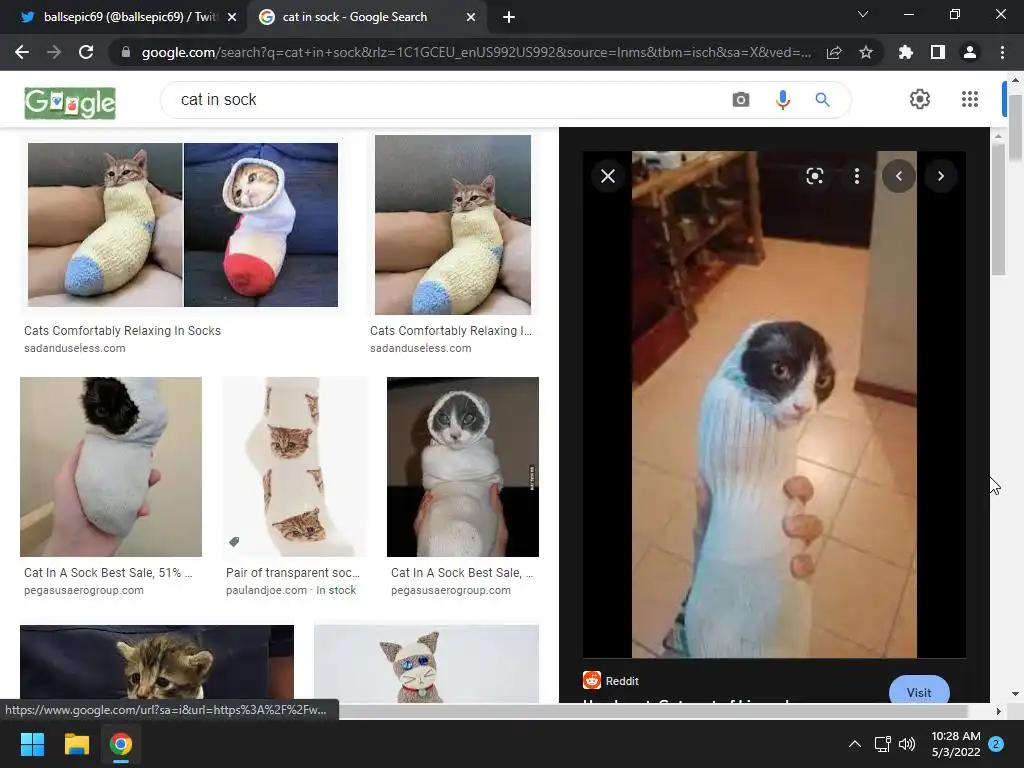Open Cats Comfortably Relaching In Socks title link

pyautogui.click(x=122, y=330)
